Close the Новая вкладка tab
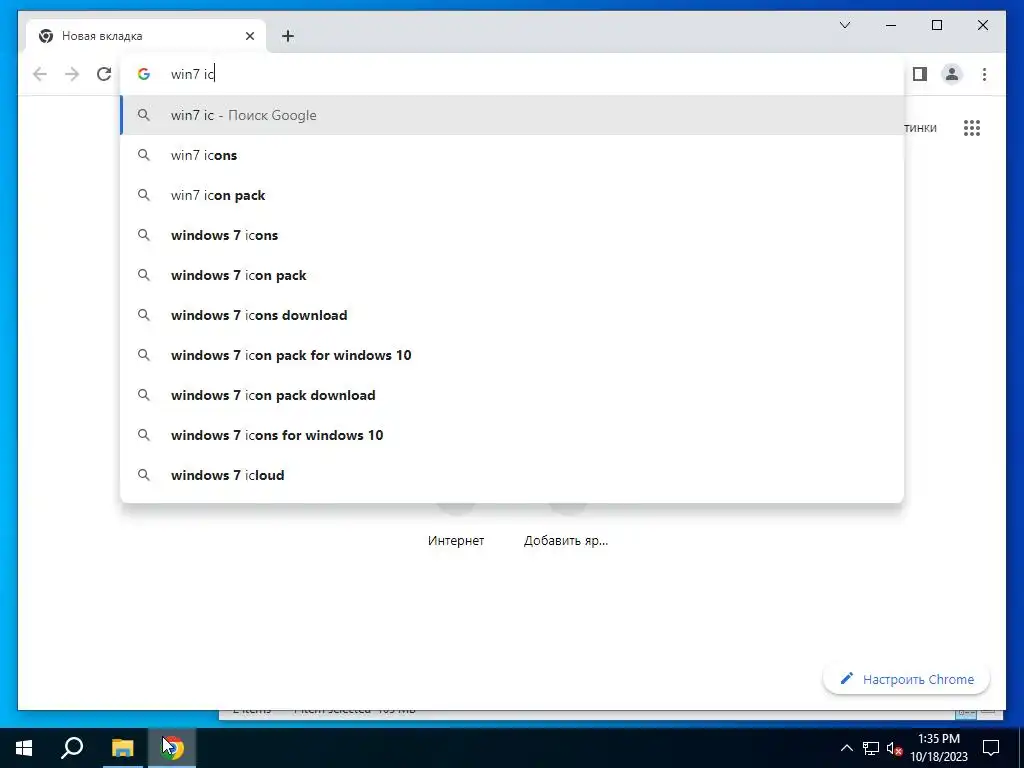The width and height of the screenshot is (1024, 768). click(249, 36)
